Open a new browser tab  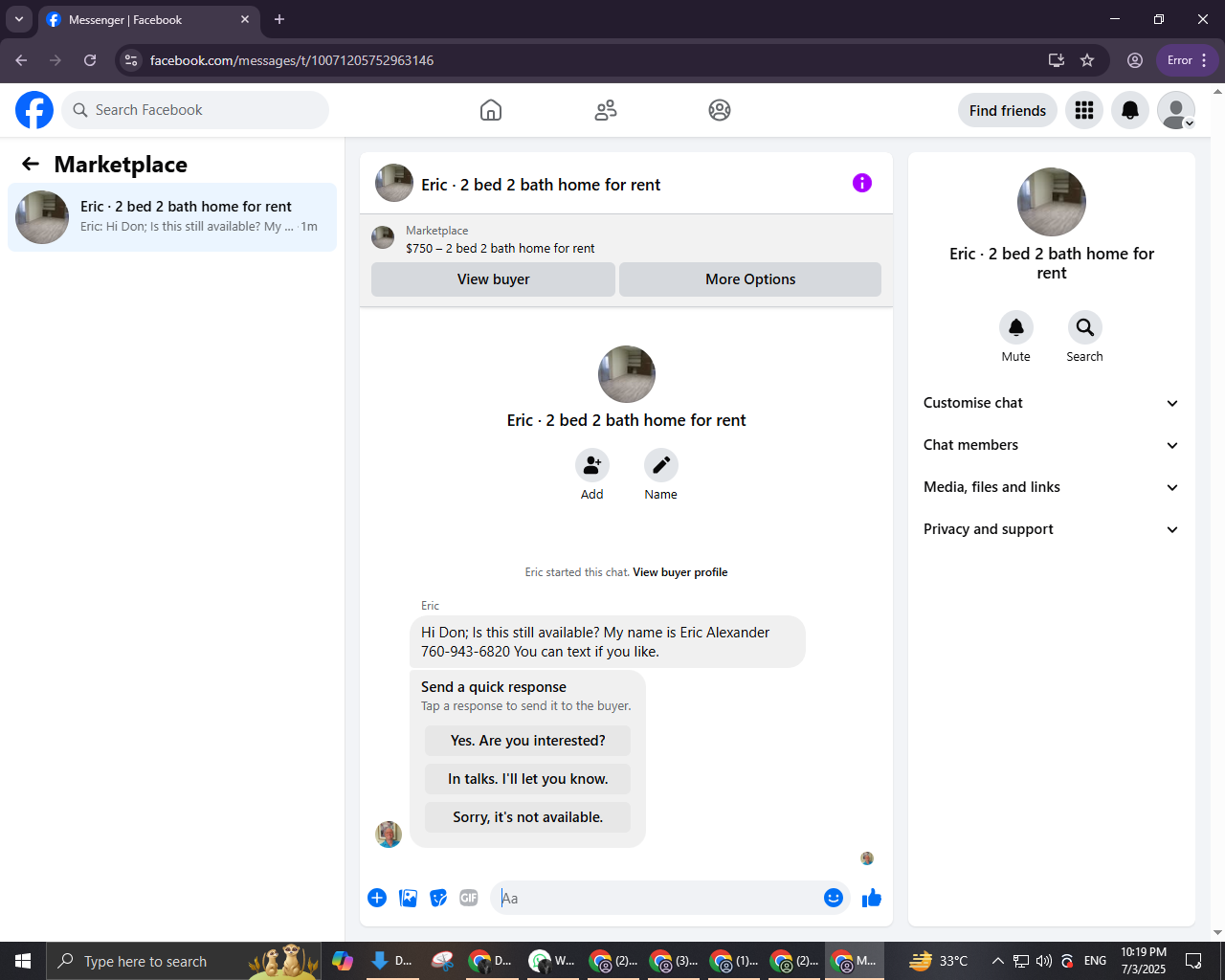tap(279, 19)
